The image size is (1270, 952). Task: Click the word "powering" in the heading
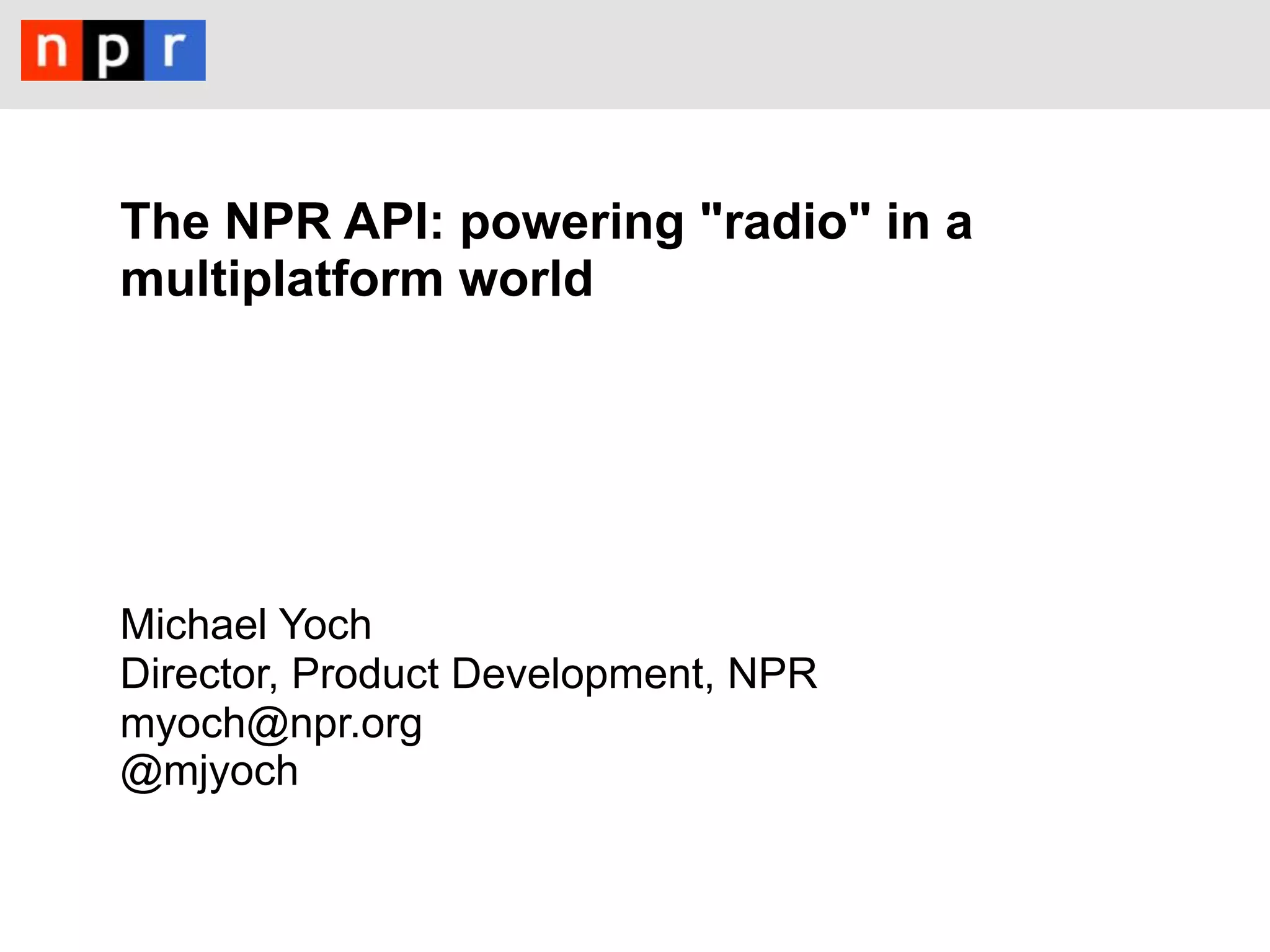click(572, 223)
